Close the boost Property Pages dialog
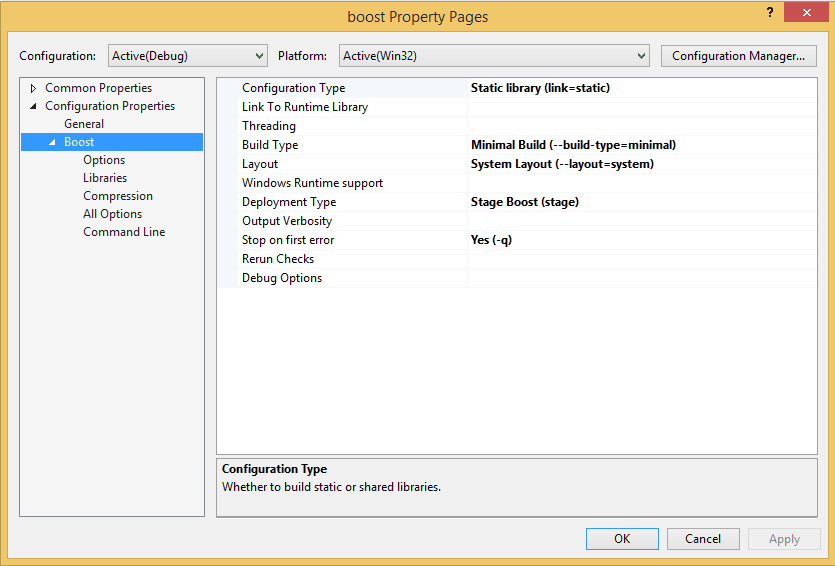The width and height of the screenshot is (835, 566). [806, 12]
